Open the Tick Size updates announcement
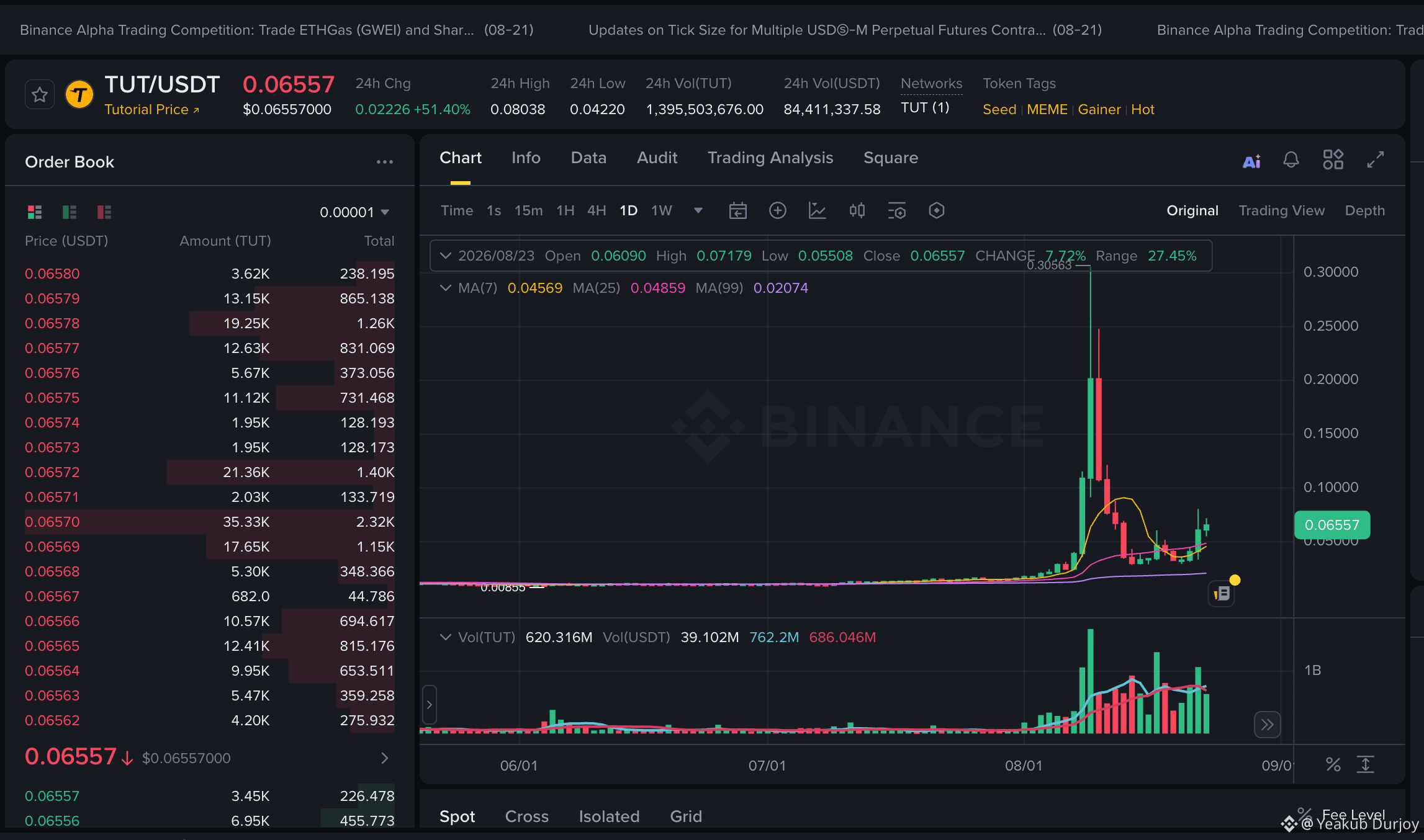 point(845,30)
